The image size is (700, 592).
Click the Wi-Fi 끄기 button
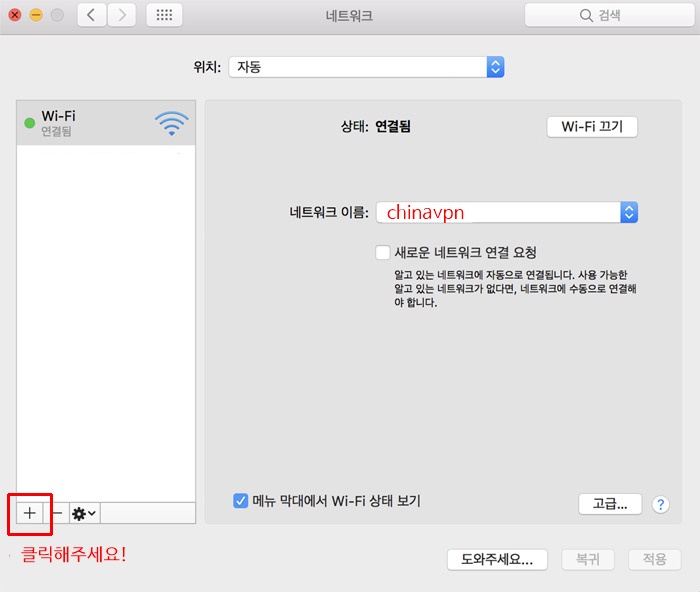(x=592, y=127)
